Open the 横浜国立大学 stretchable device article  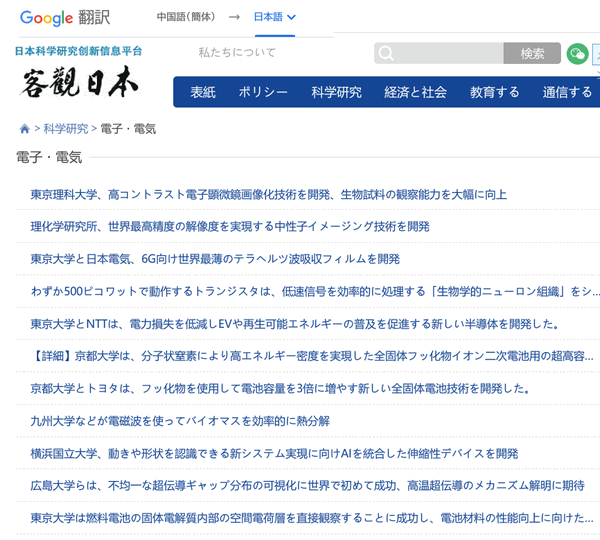tap(274, 453)
